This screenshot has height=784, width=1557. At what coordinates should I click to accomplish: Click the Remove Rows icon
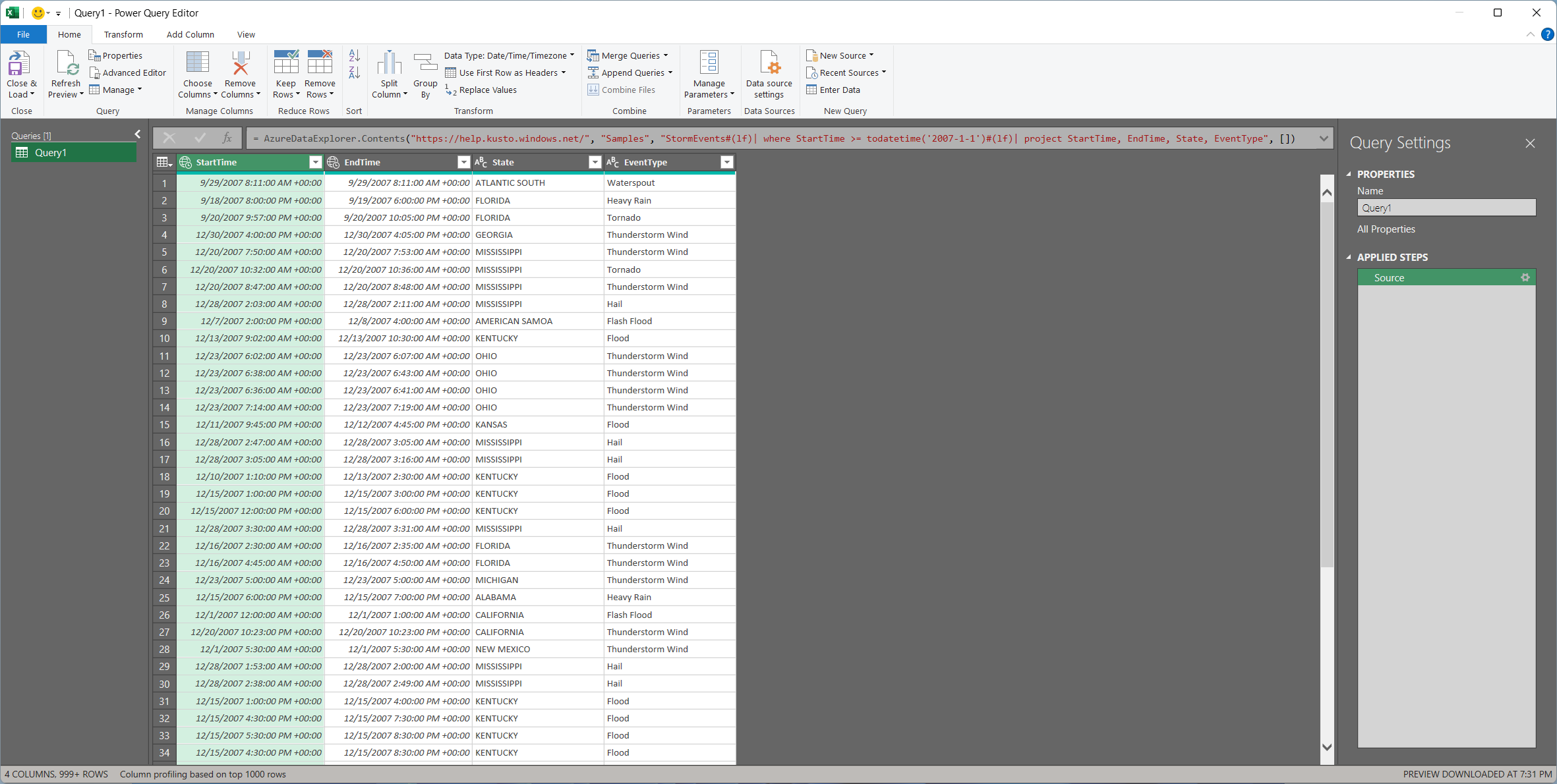[320, 63]
